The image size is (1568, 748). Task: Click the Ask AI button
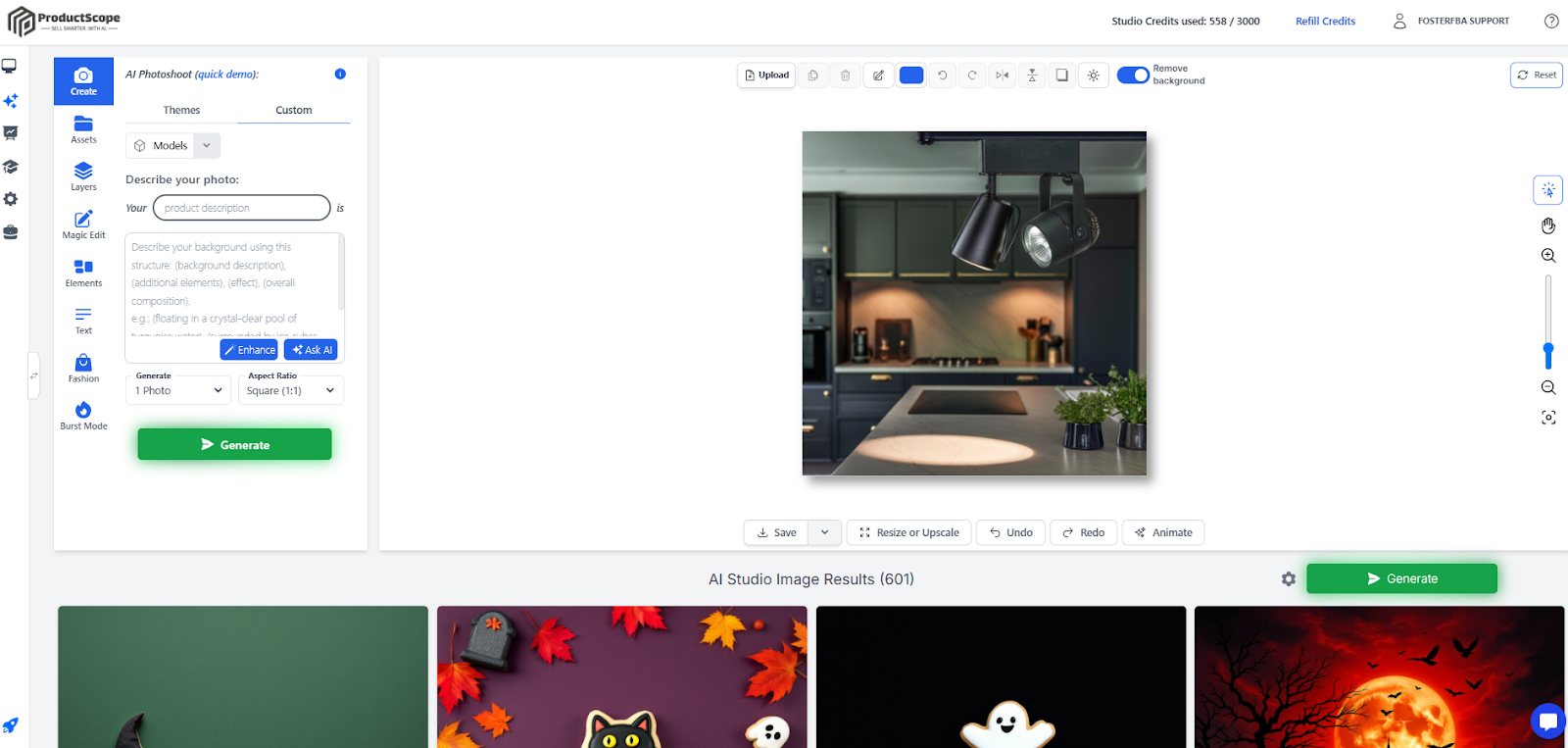[311, 350]
